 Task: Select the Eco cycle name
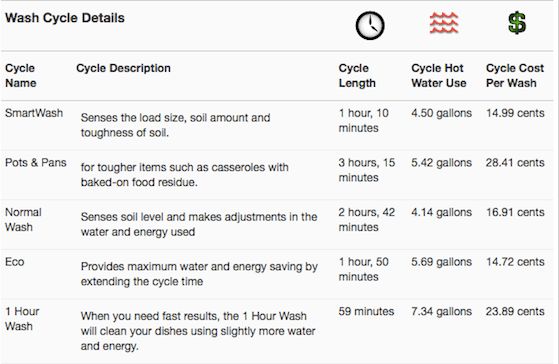tap(15, 262)
